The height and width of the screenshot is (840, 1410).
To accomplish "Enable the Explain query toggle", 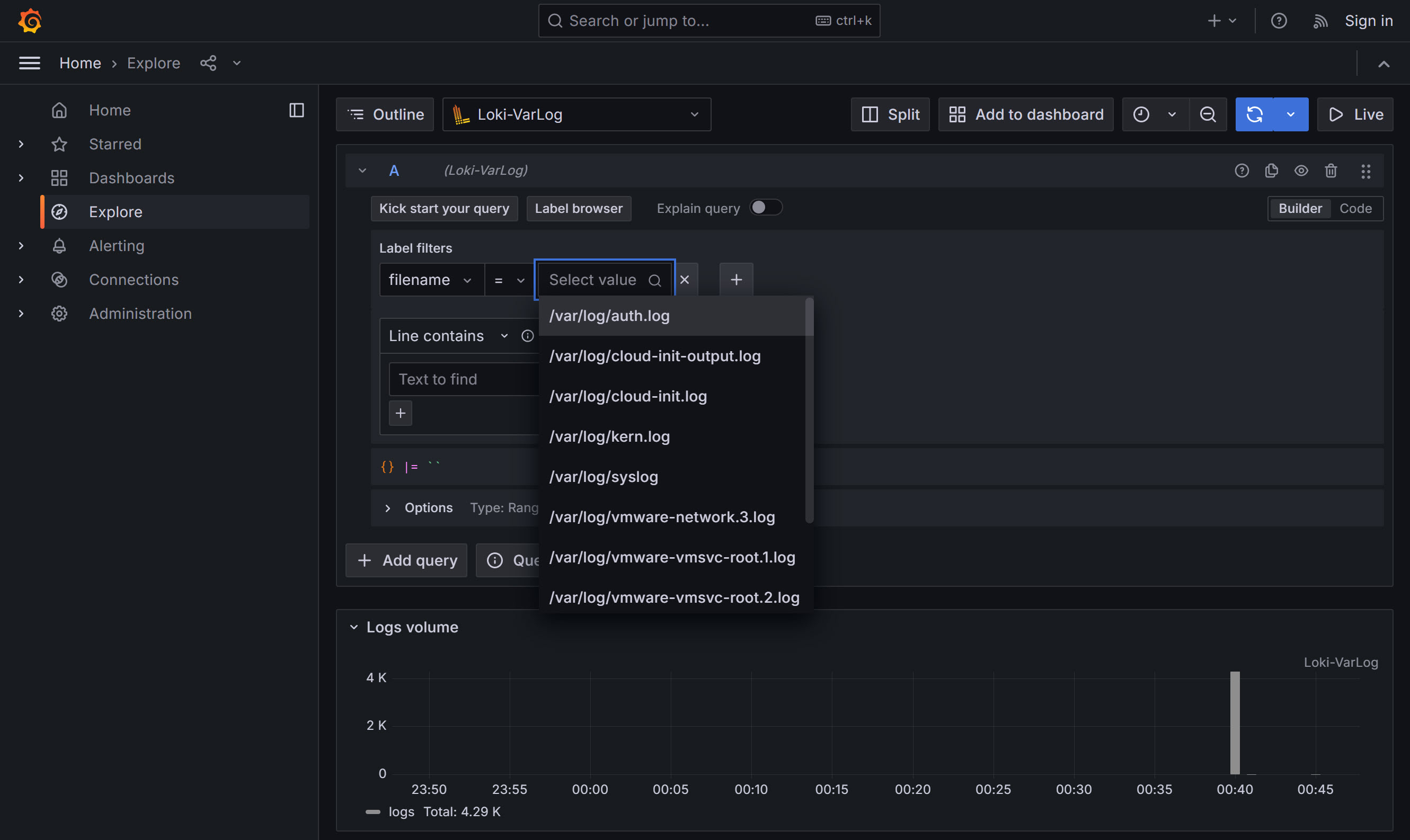I will pos(766,208).
